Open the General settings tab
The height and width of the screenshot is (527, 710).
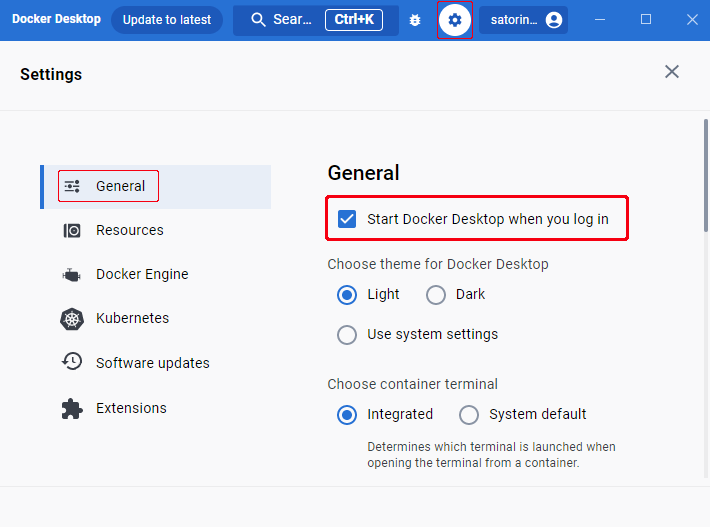pos(156,187)
